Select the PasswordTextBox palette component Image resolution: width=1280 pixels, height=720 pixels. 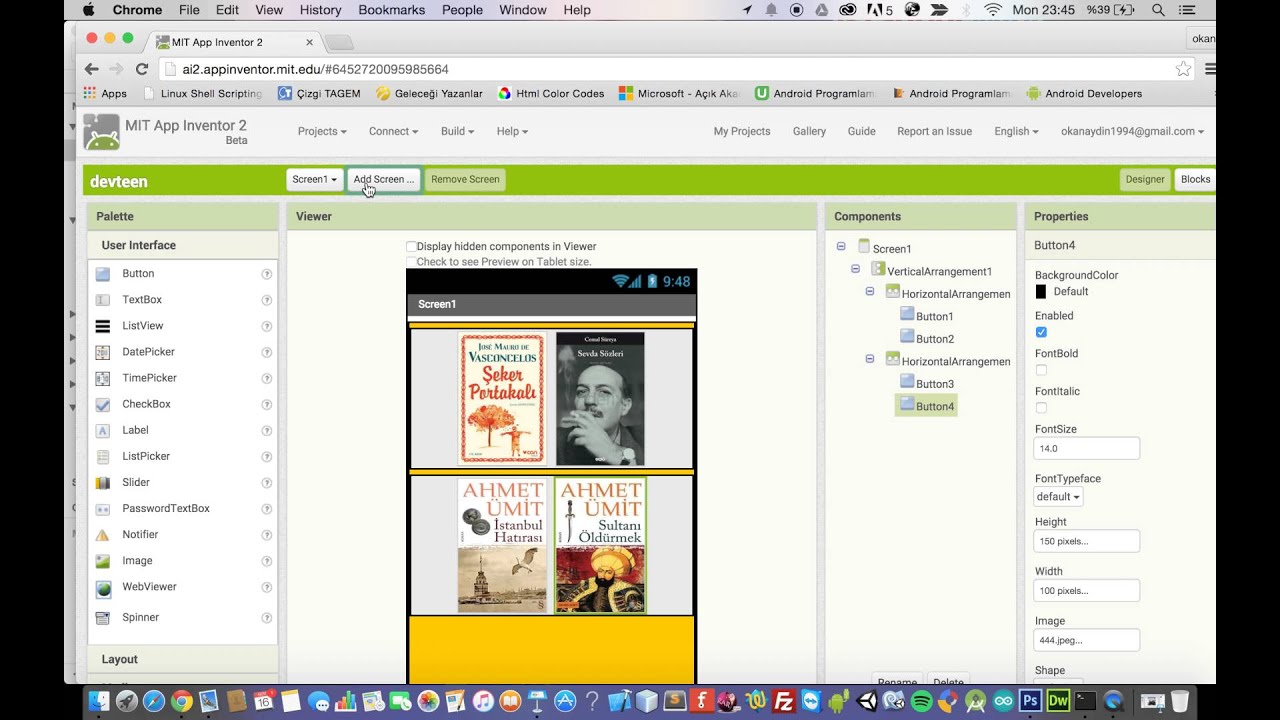[166, 508]
